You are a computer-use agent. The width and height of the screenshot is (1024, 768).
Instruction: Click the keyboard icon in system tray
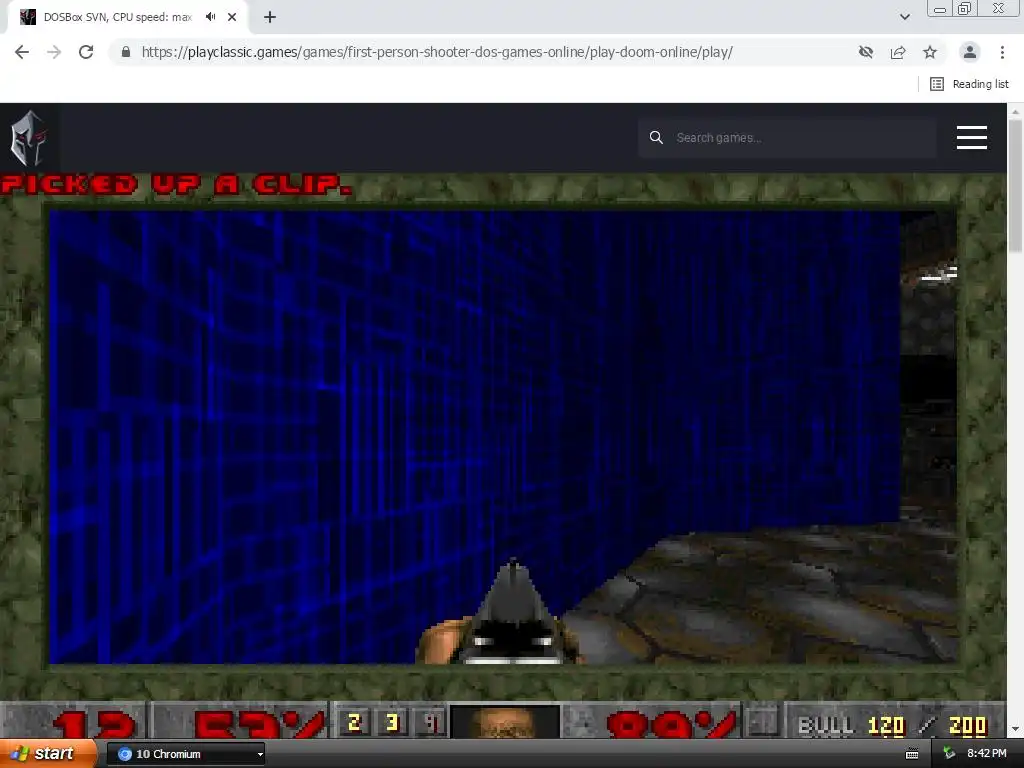coord(912,754)
